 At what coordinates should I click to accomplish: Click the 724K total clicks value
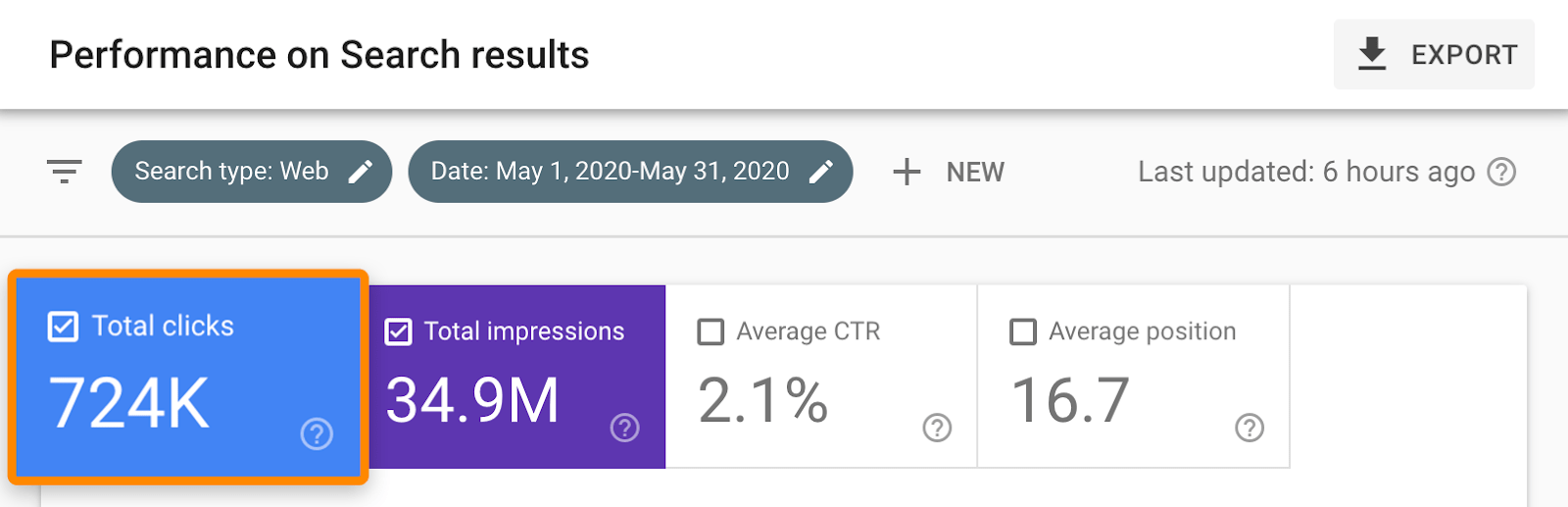[x=129, y=403]
